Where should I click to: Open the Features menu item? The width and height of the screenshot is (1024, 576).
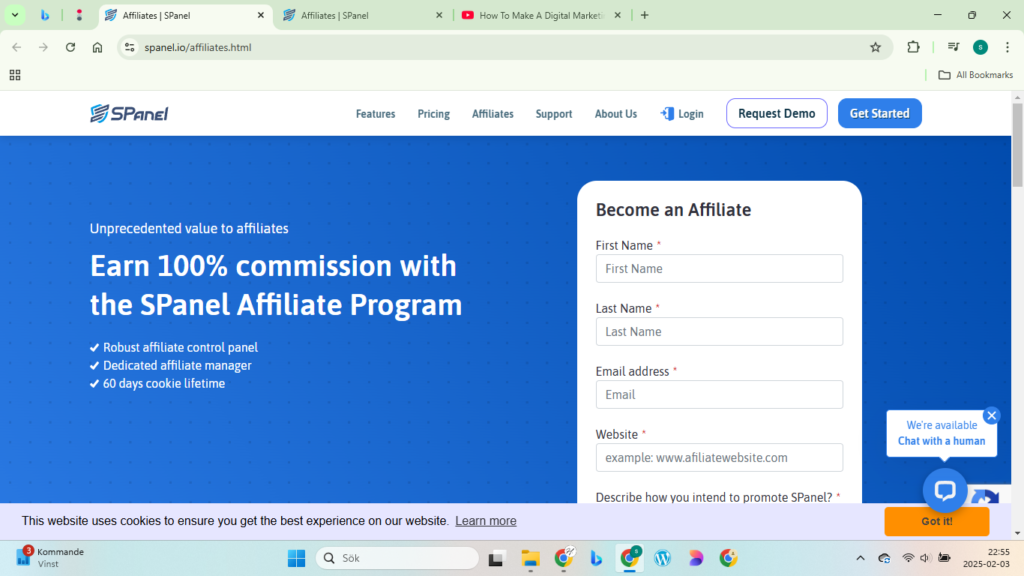tap(376, 114)
